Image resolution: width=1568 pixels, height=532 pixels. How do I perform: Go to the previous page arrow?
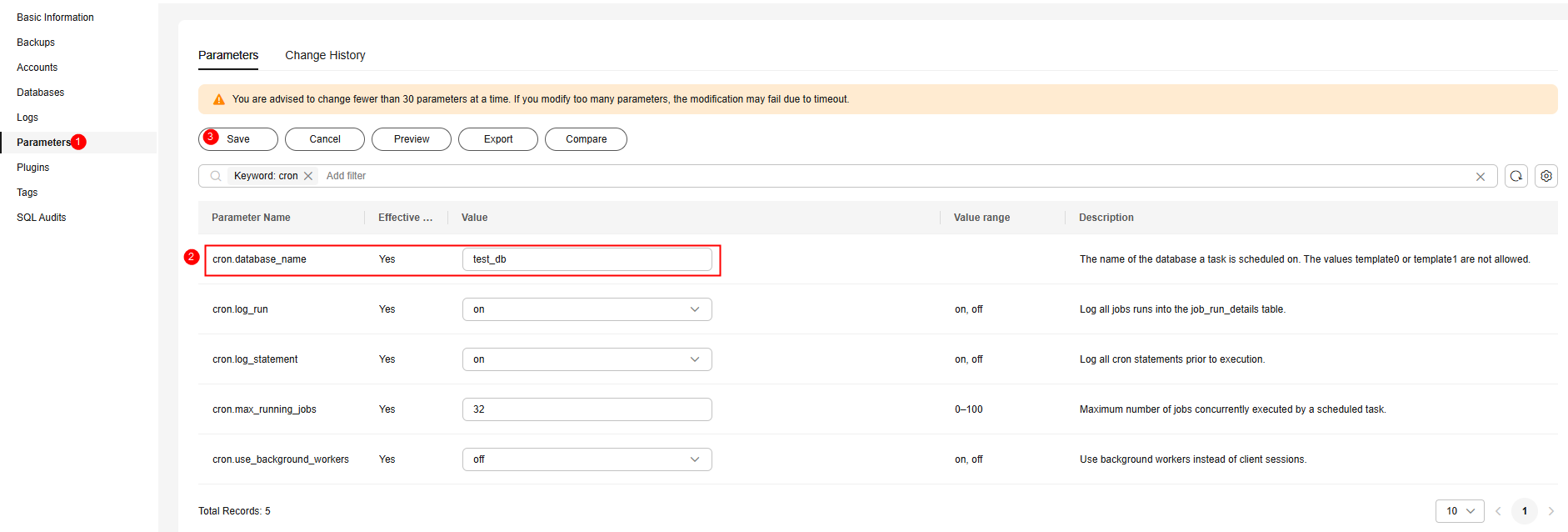click(x=1498, y=511)
